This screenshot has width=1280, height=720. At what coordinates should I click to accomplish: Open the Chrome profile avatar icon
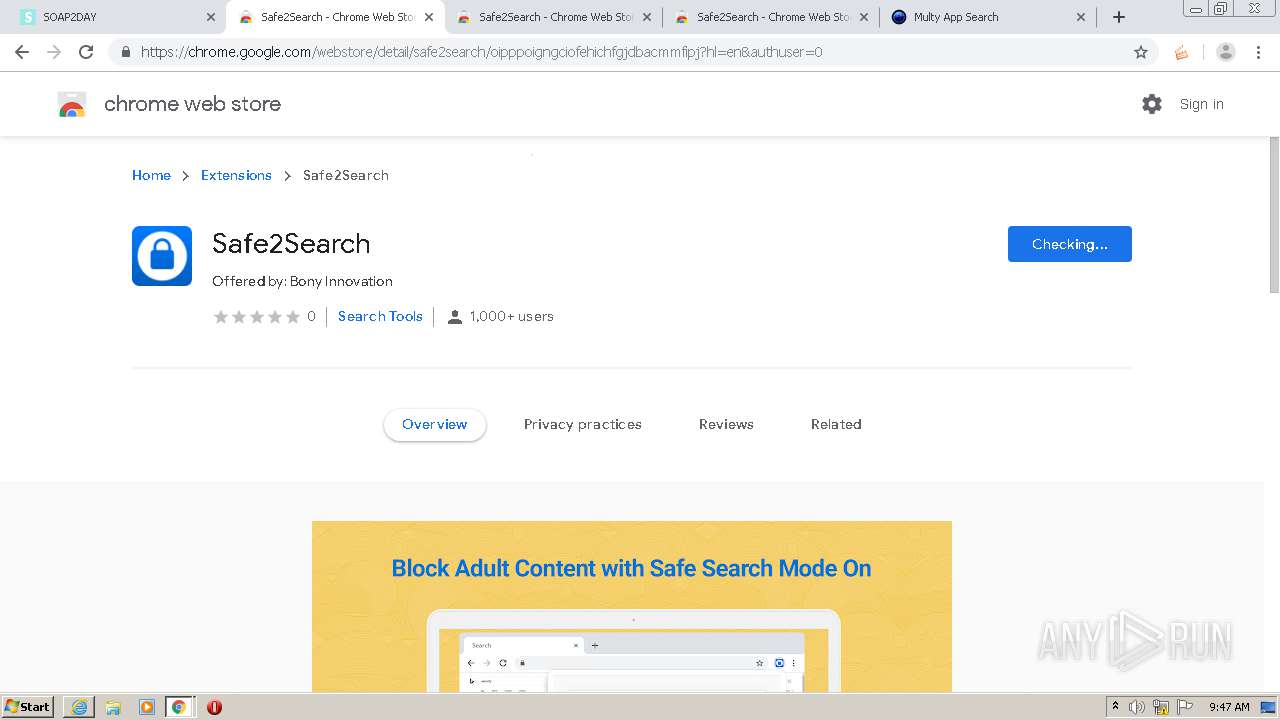pyautogui.click(x=1226, y=52)
